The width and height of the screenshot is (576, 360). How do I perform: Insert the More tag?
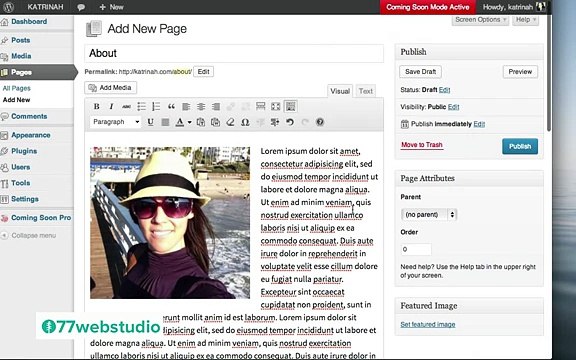pos(260,107)
